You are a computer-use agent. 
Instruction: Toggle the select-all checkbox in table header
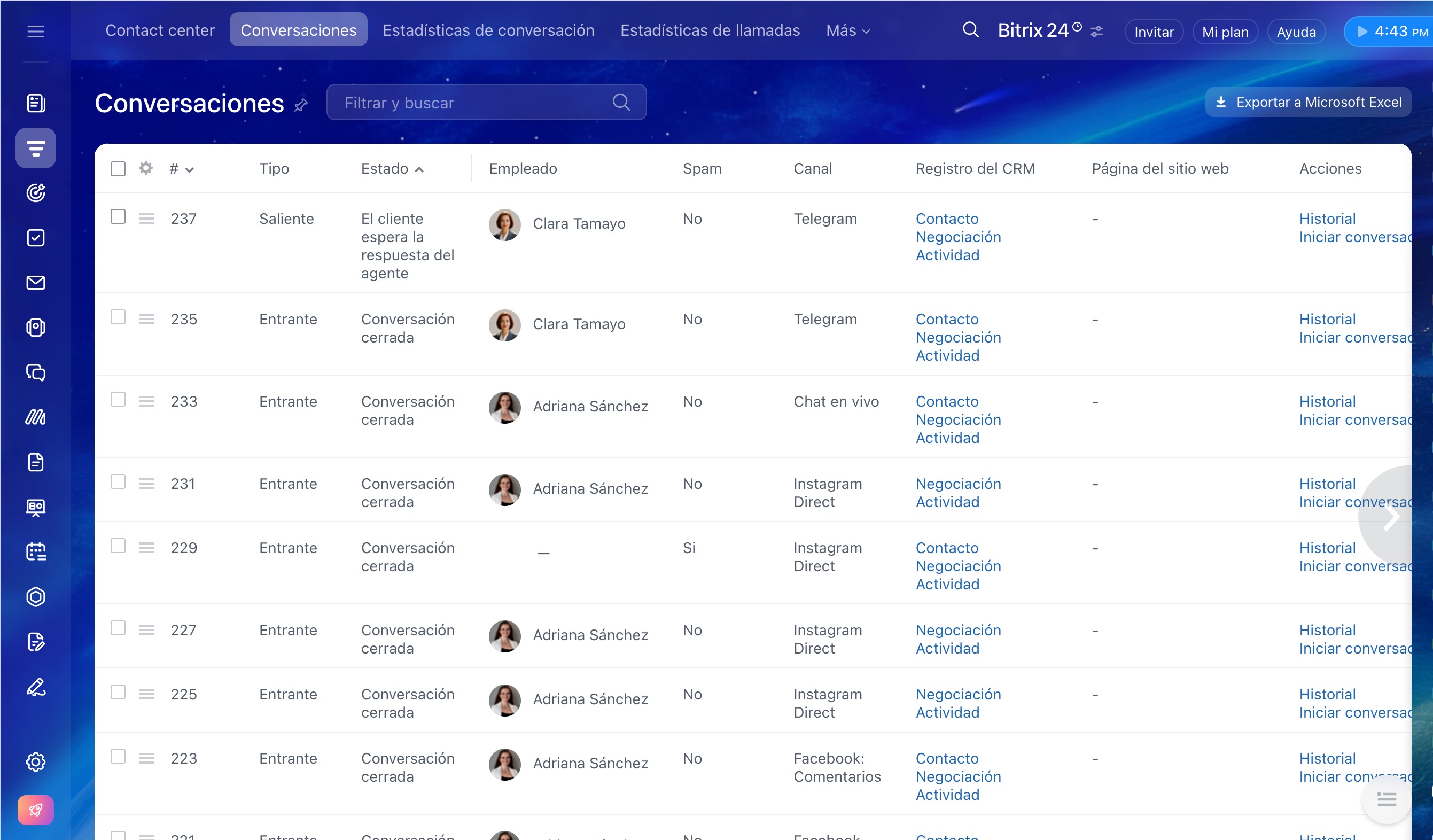pos(118,169)
